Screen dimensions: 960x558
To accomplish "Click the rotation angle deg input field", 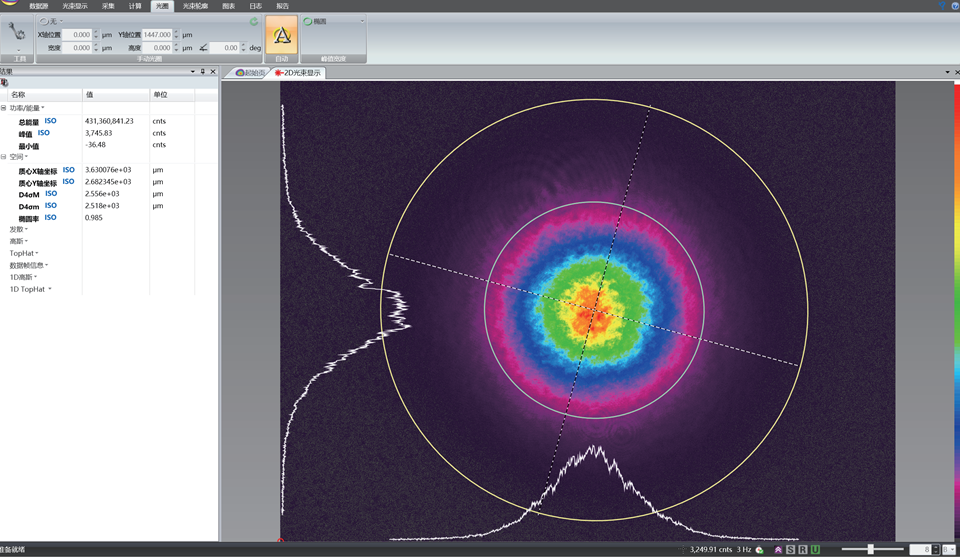I will (225, 48).
